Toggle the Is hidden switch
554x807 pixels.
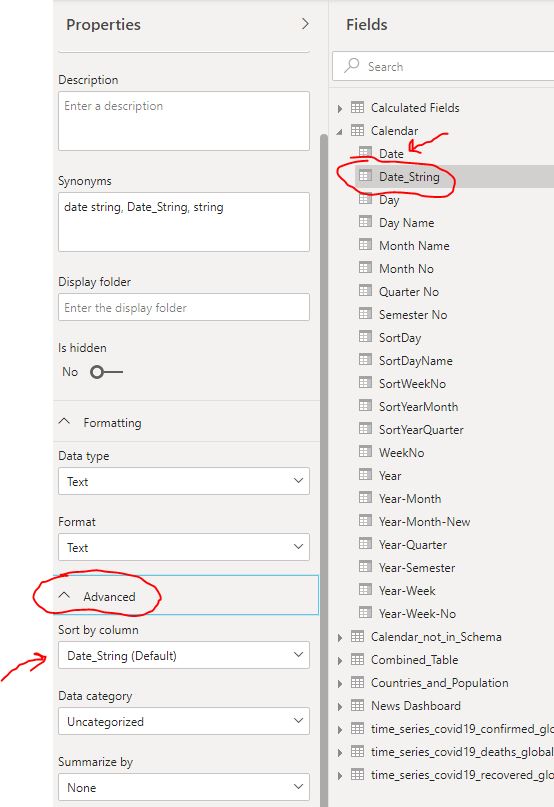[106, 372]
